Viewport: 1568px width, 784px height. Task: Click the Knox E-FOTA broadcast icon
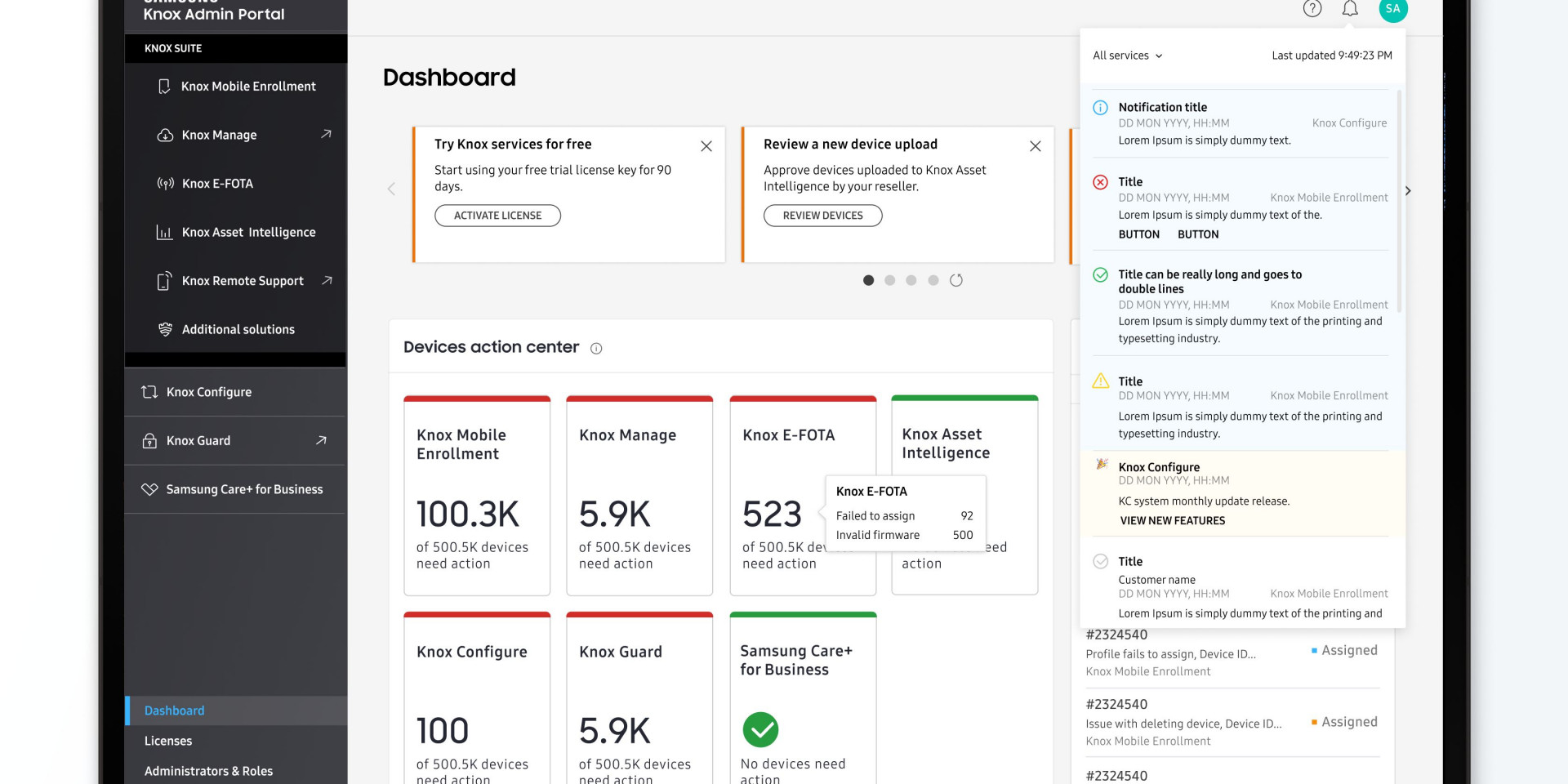click(x=165, y=184)
